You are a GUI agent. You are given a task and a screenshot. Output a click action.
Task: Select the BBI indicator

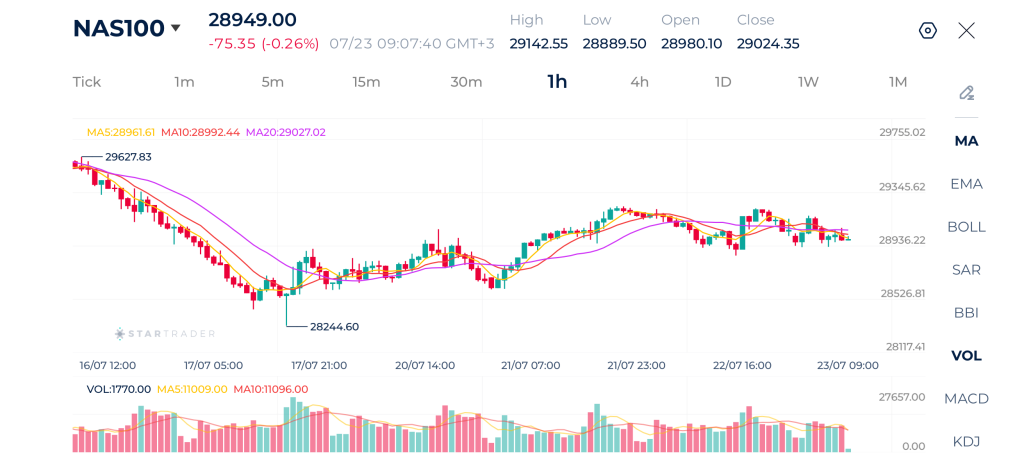(x=967, y=313)
